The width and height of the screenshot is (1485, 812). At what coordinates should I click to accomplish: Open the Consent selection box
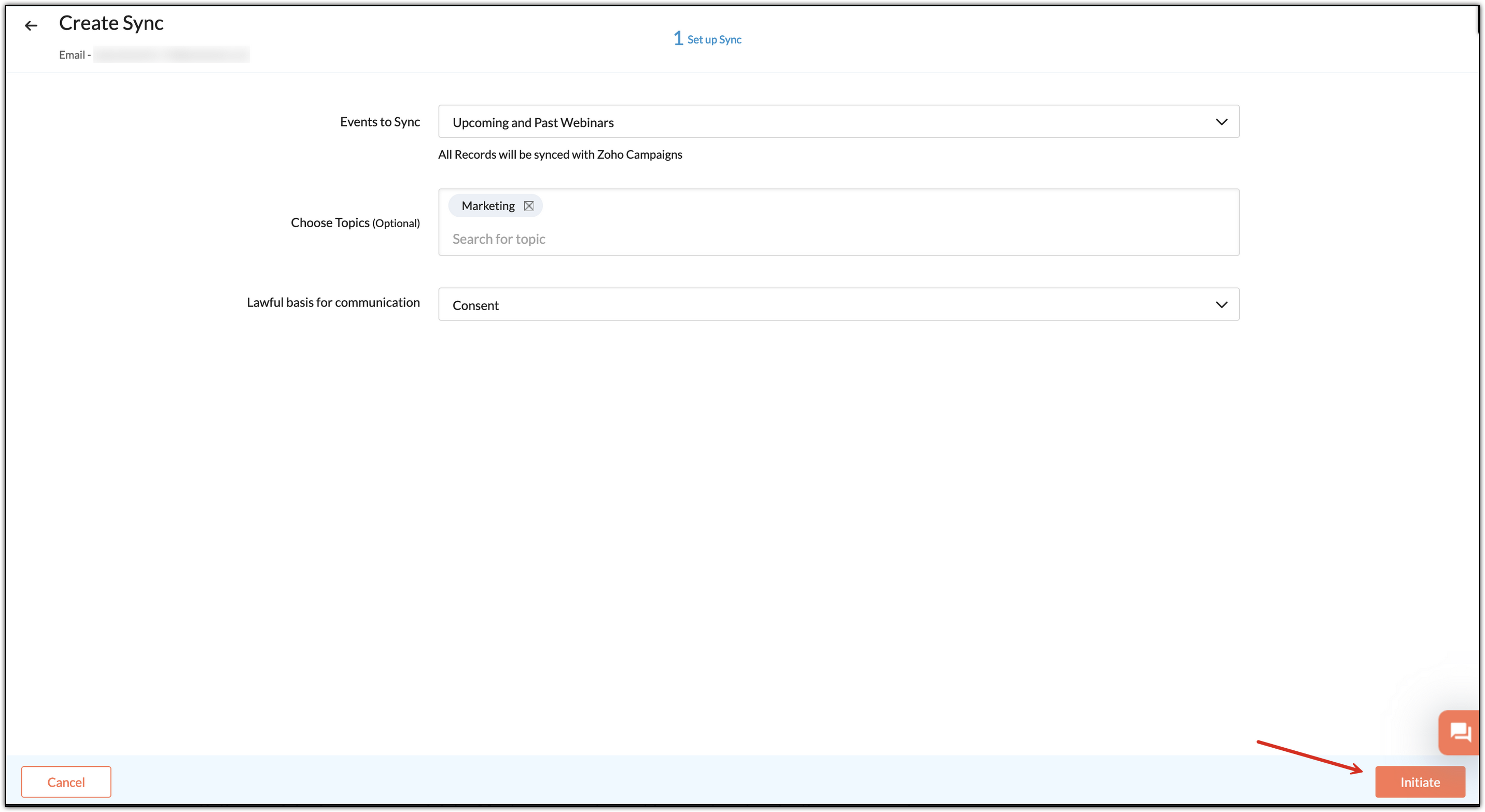coord(838,304)
